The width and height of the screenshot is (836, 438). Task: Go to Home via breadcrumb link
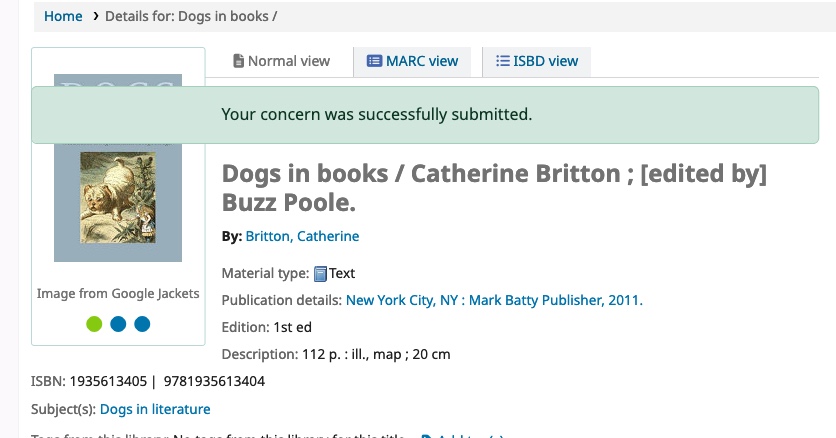pyautogui.click(x=63, y=17)
